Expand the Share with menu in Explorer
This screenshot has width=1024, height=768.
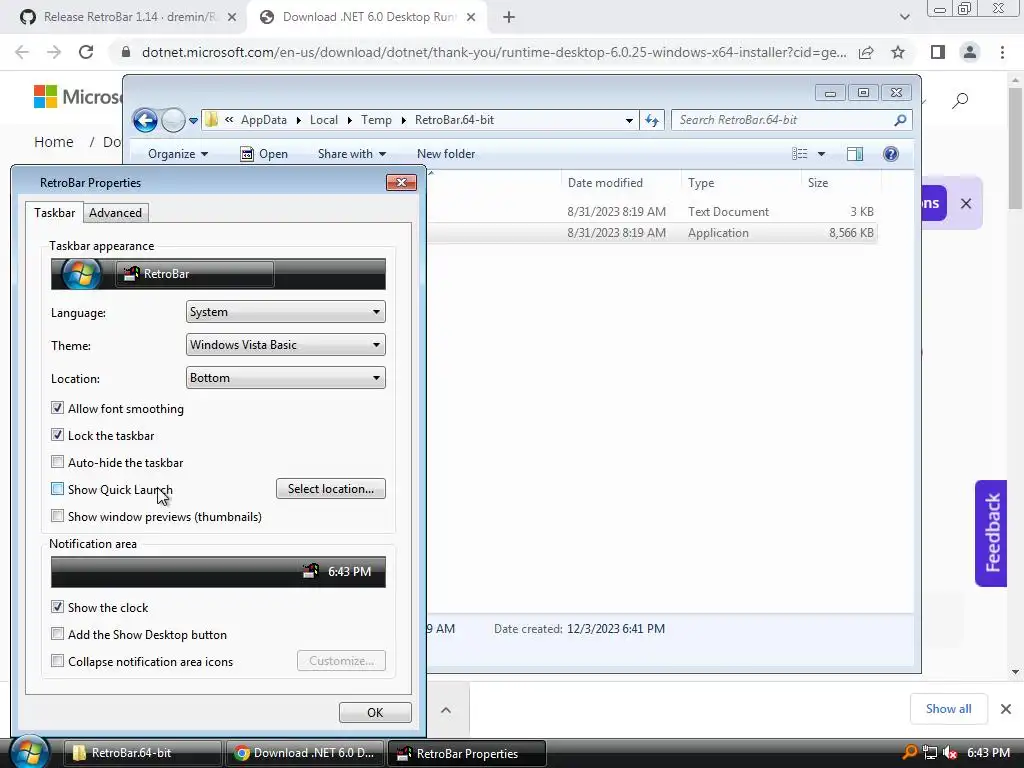pos(351,153)
